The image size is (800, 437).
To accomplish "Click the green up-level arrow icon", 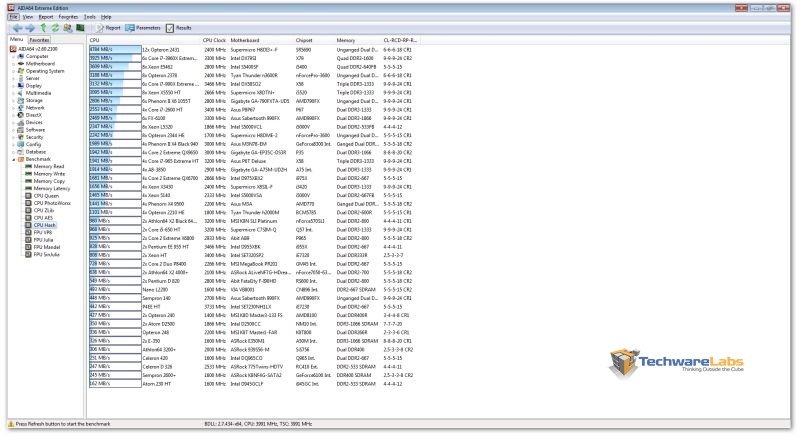I will coord(43,28).
